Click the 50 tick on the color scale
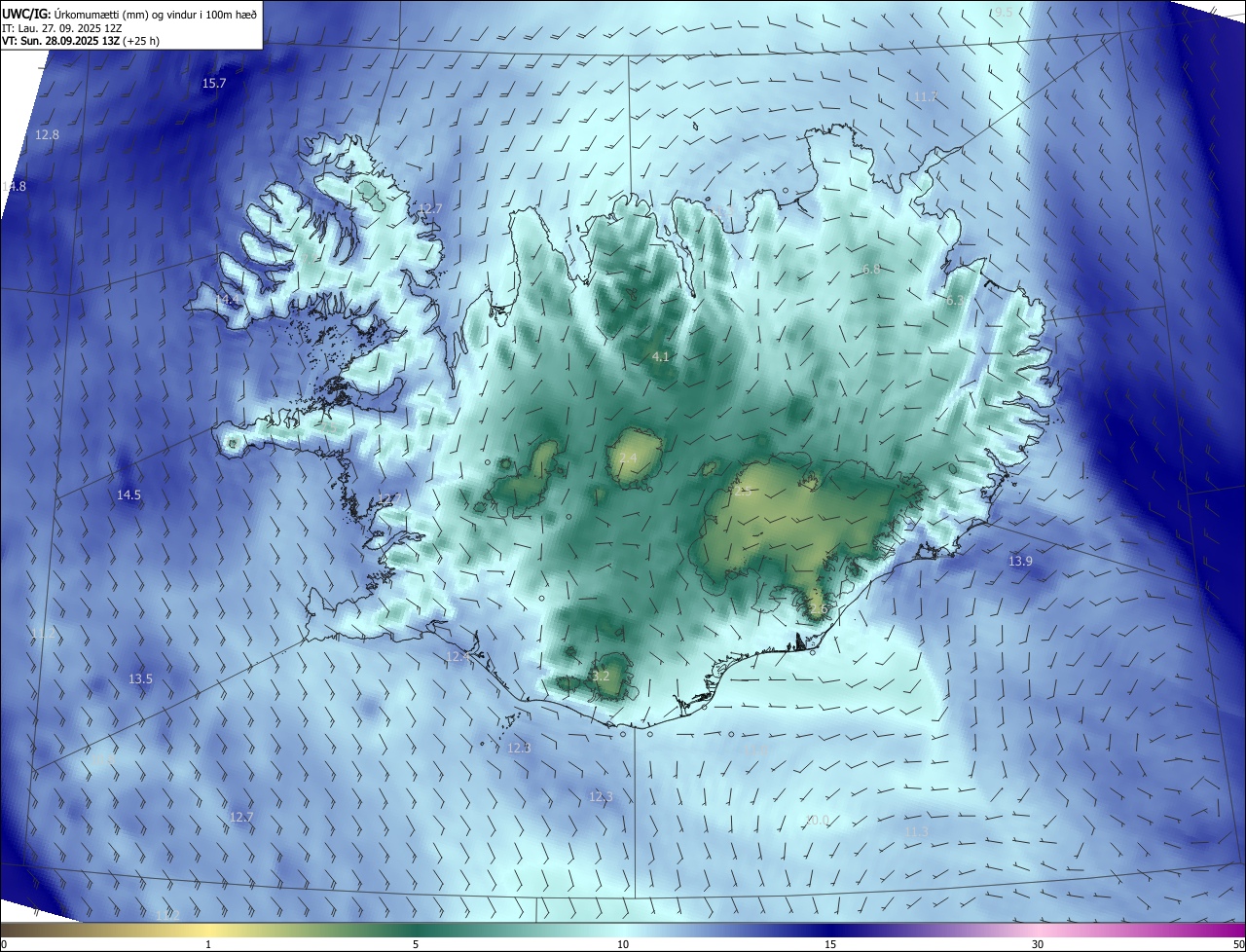1246x952 pixels. tap(1238, 944)
